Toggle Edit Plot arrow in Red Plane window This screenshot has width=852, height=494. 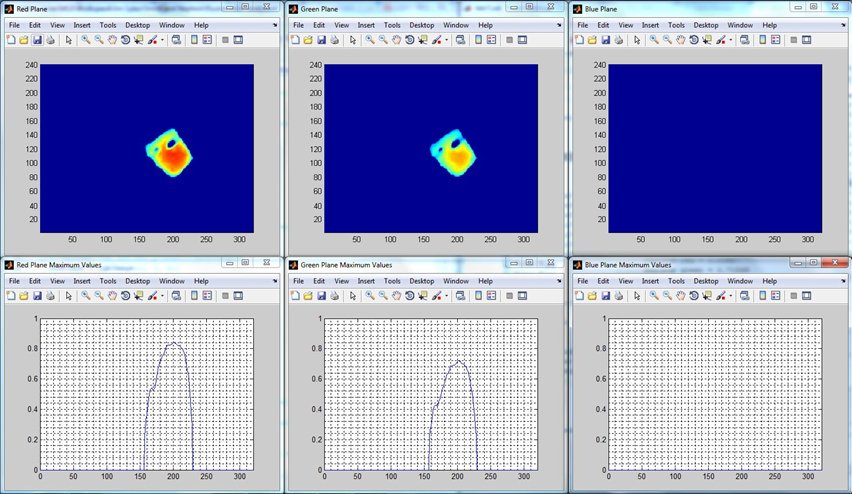click(x=68, y=40)
